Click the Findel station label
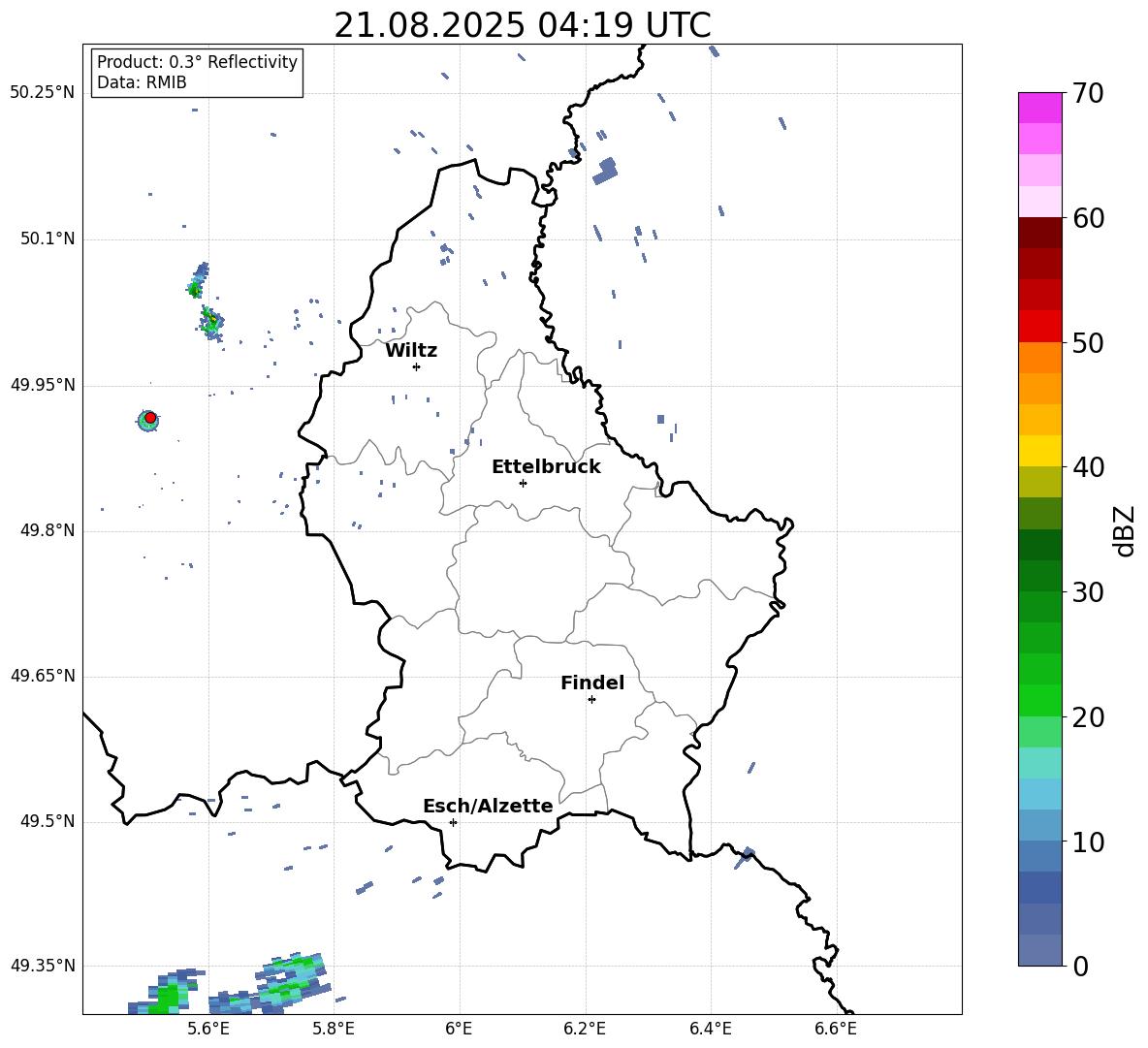Image resolution: width=1148 pixels, height=1048 pixels. (x=592, y=683)
